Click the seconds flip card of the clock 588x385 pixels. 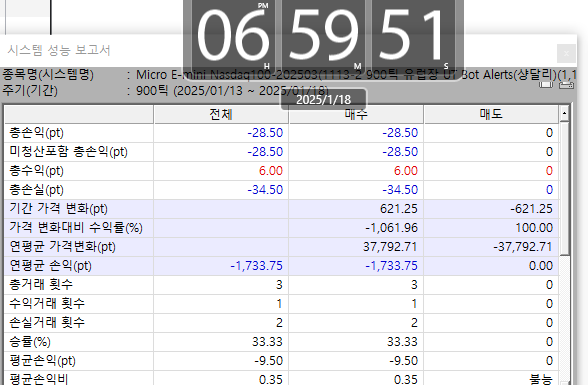pos(413,36)
